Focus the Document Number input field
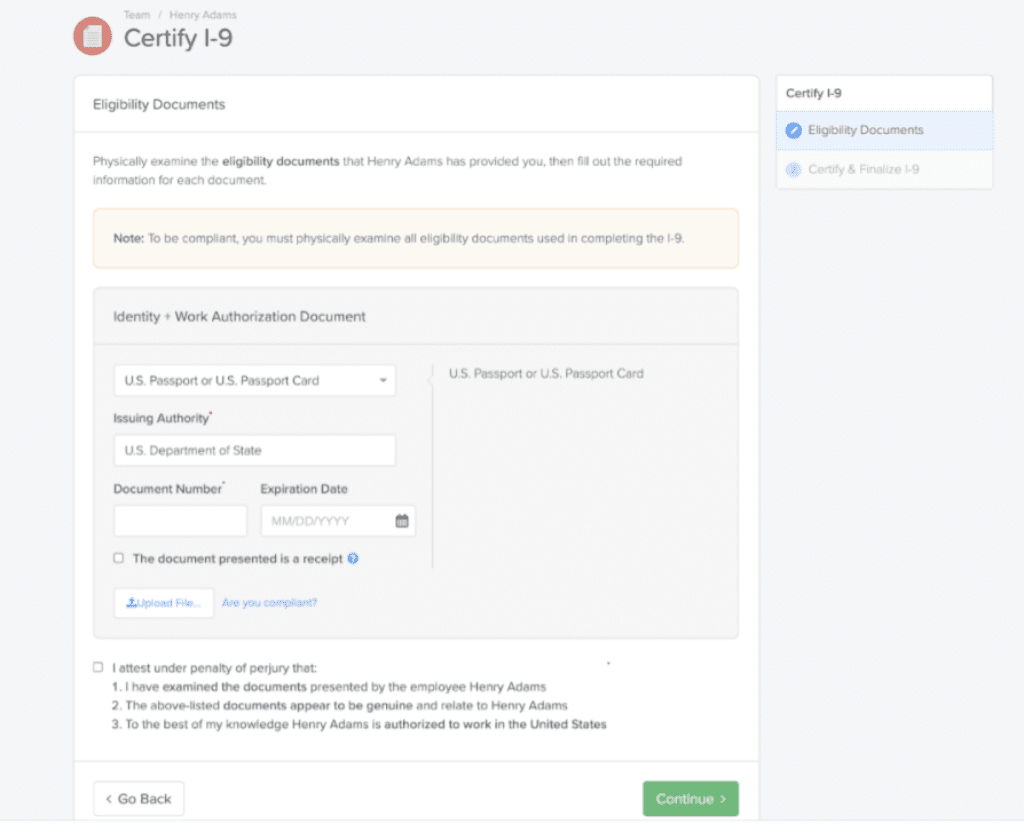The height and width of the screenshot is (824, 1024). click(x=180, y=521)
